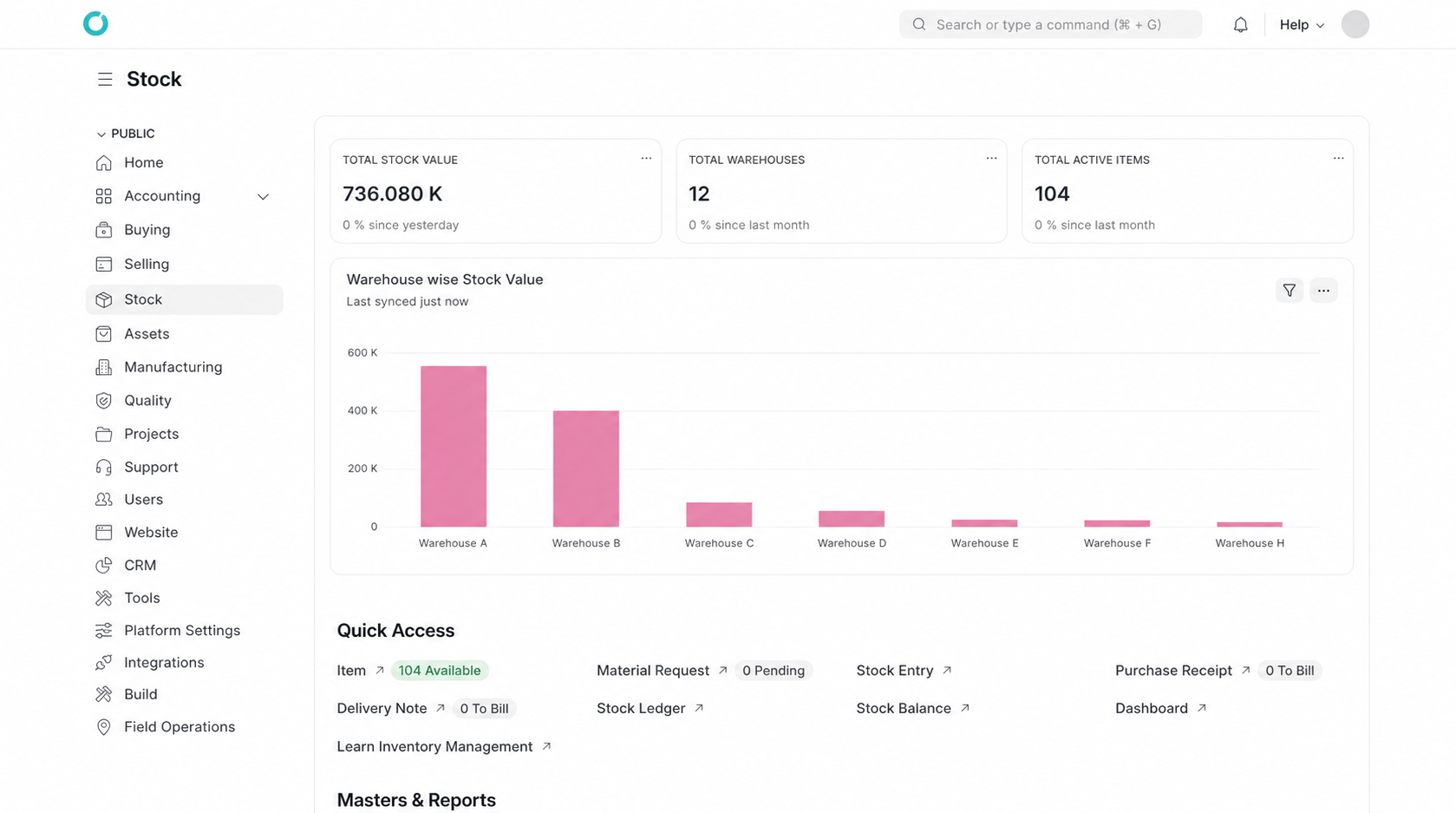Screen dimensions: 1456x813
Task: Click the Assets sidebar icon
Action: coord(104,333)
